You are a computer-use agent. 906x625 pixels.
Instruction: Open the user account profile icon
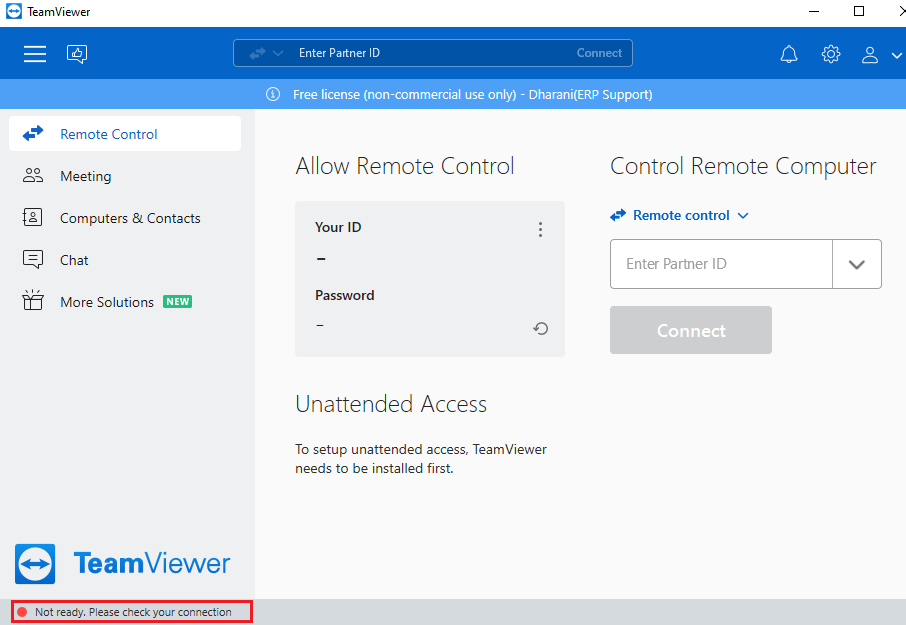coord(870,55)
